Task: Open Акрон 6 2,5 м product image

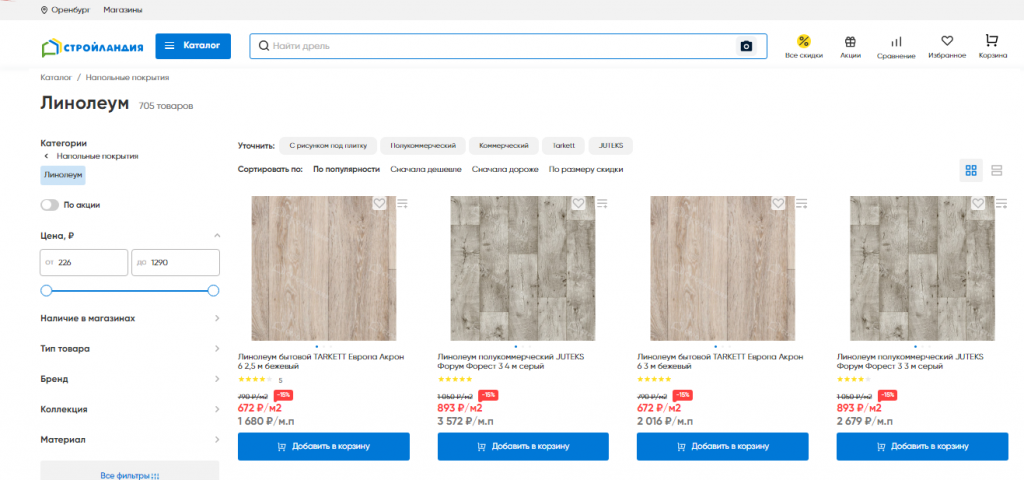Action: coord(323,268)
